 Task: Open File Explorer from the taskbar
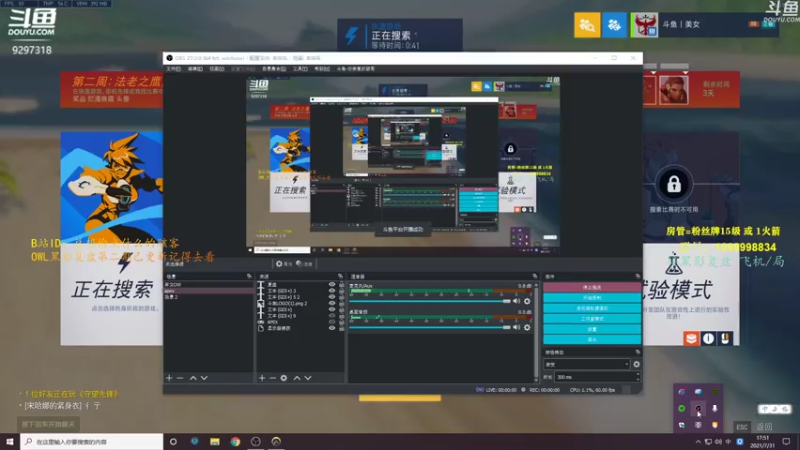click(x=215, y=441)
